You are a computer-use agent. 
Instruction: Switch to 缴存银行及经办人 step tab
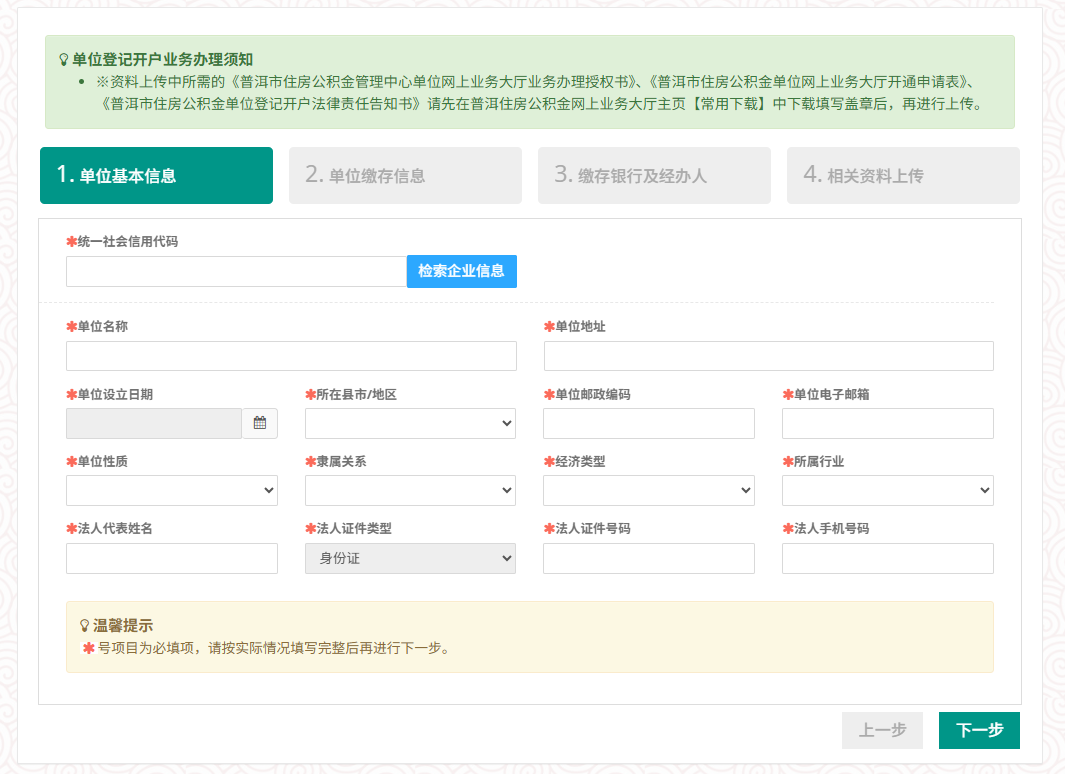pos(654,176)
